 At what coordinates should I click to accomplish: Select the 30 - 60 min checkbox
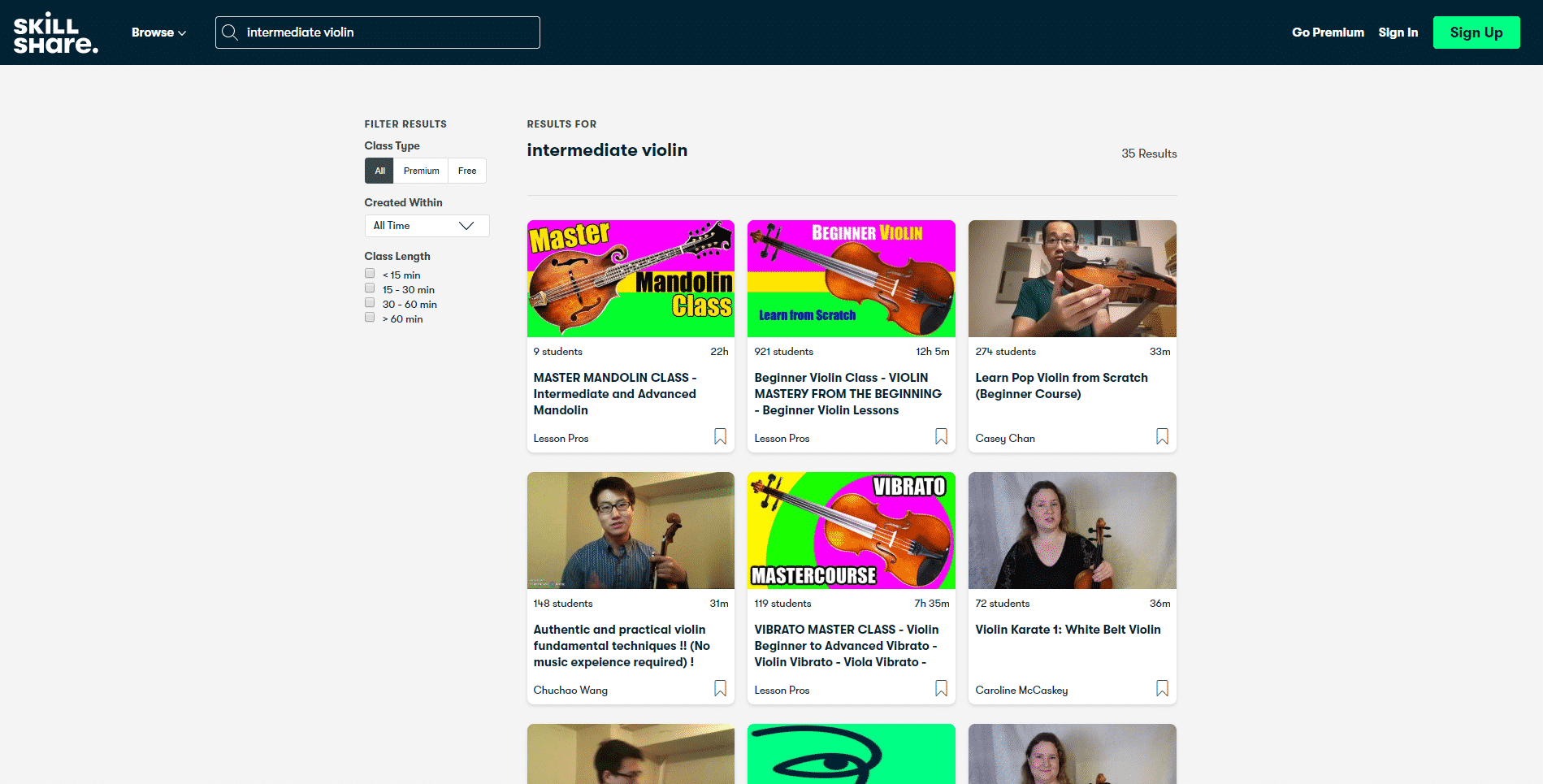tap(370, 303)
